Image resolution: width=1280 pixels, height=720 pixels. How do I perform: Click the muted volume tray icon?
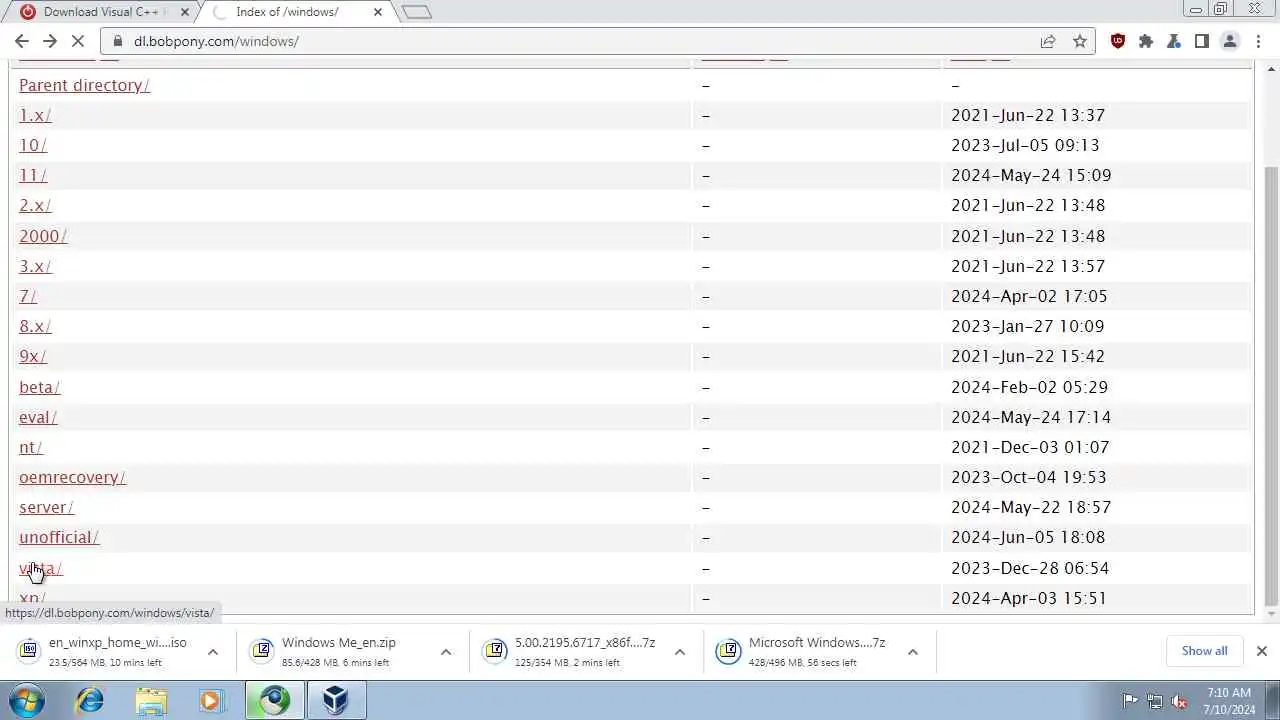[1179, 701]
